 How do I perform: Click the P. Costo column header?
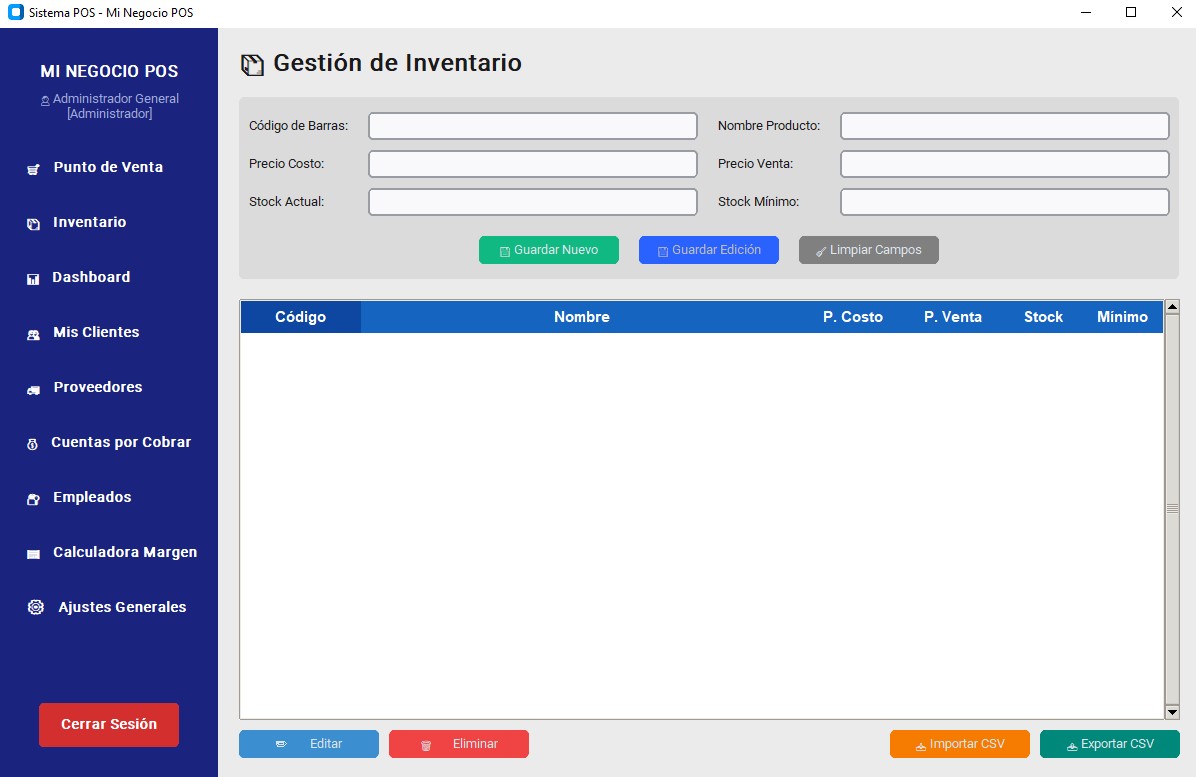[853, 317]
